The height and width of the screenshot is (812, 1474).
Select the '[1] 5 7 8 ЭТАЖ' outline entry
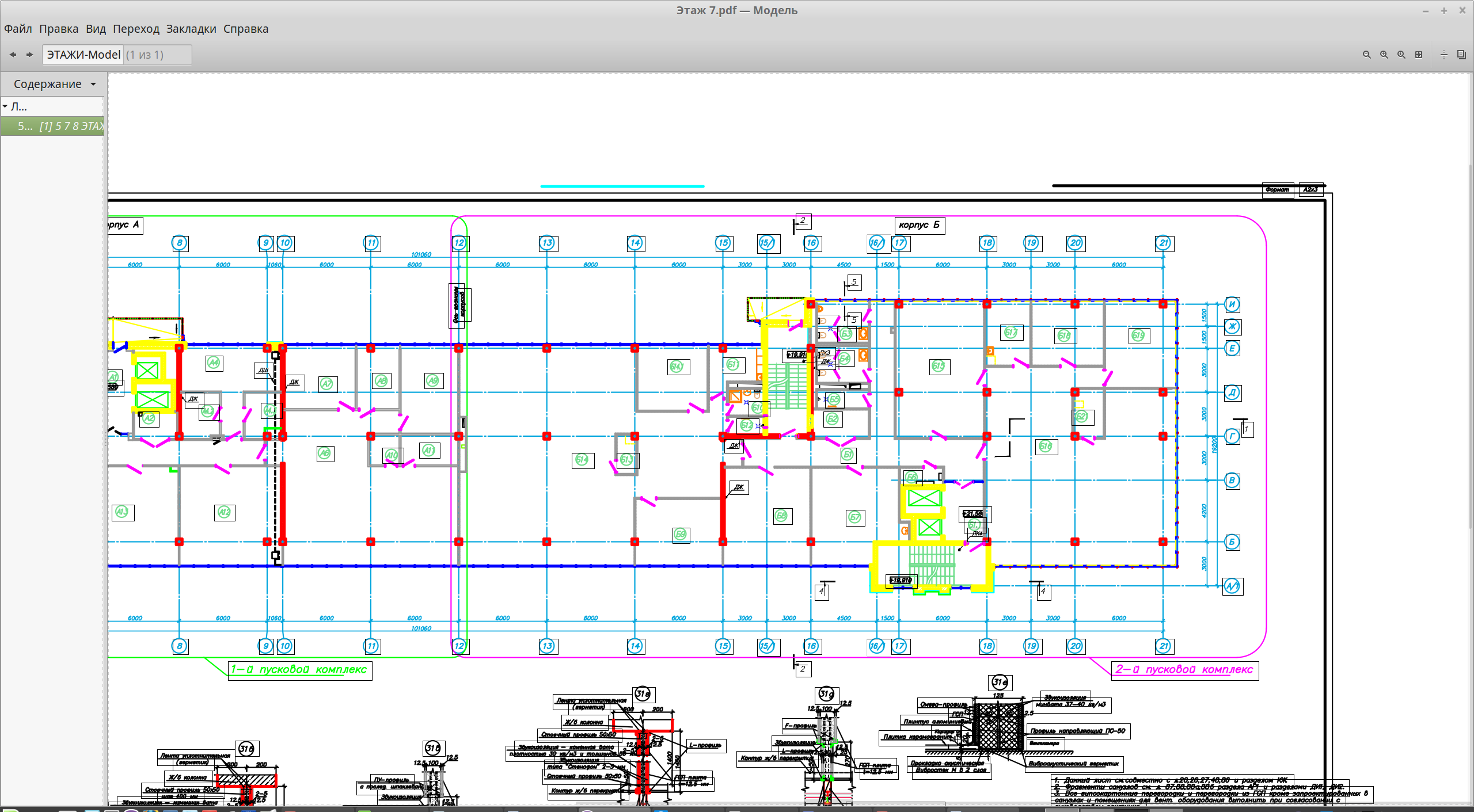[x=52, y=126]
